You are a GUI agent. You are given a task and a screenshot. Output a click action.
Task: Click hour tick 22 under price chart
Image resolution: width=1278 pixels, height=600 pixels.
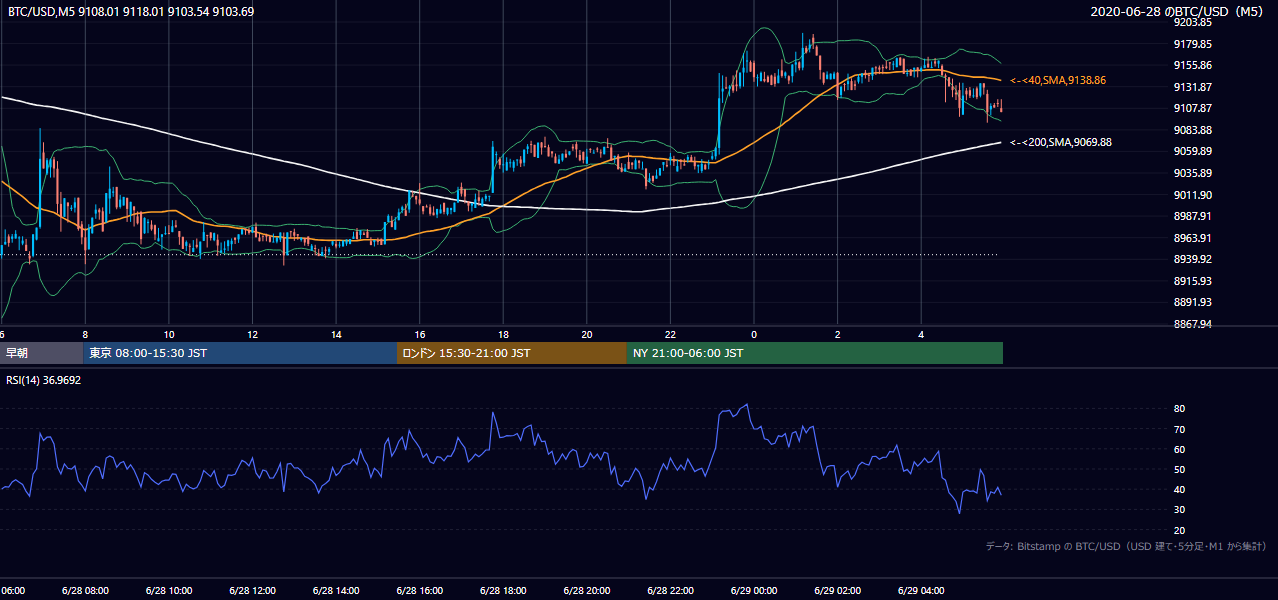[x=670, y=334]
